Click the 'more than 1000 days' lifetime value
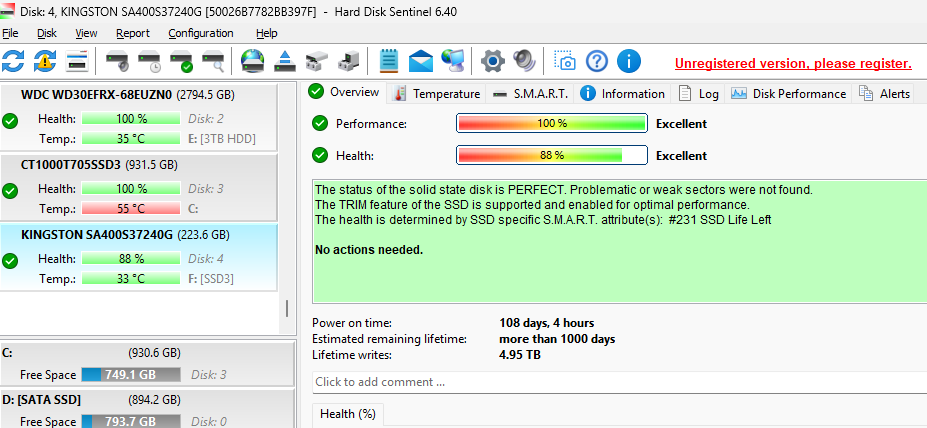Screen dimensions: 927x428 coord(557,339)
